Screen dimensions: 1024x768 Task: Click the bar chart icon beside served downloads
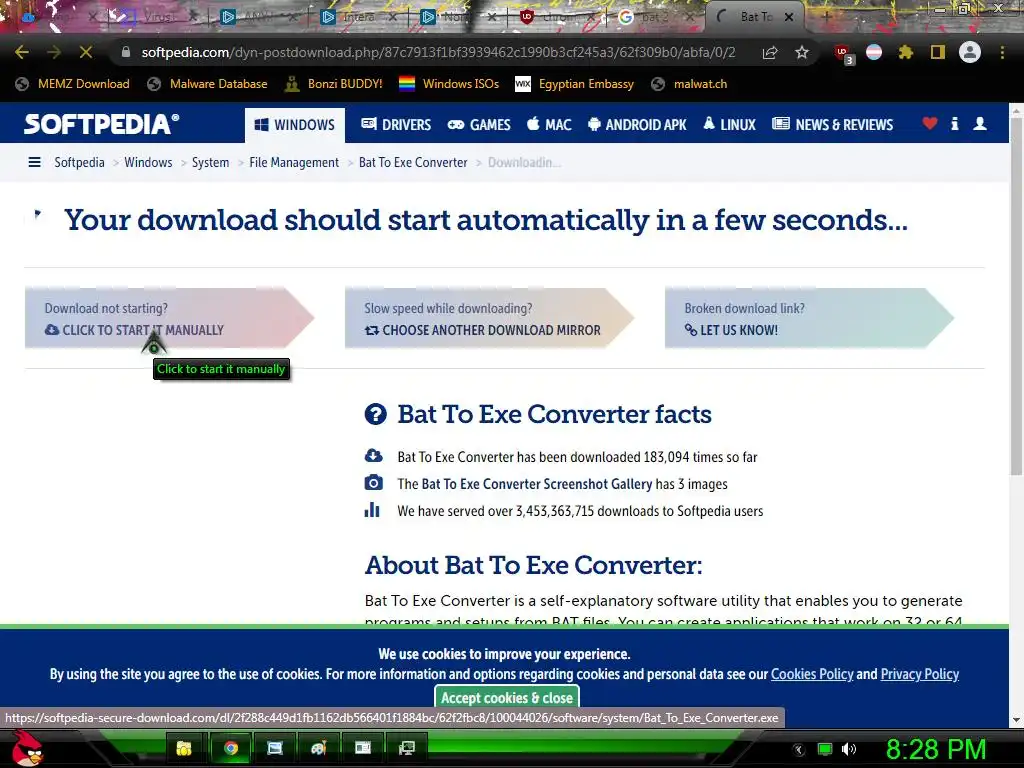372,509
